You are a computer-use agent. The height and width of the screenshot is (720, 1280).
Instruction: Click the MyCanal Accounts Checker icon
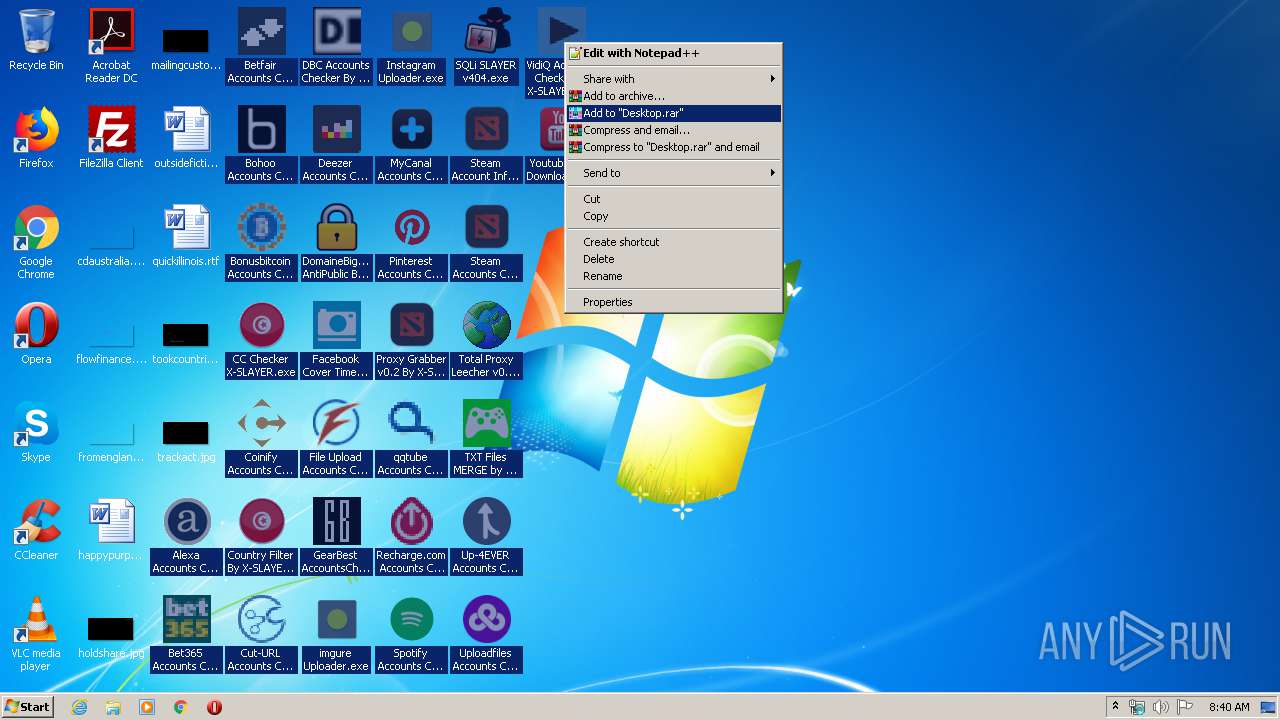[x=411, y=144]
